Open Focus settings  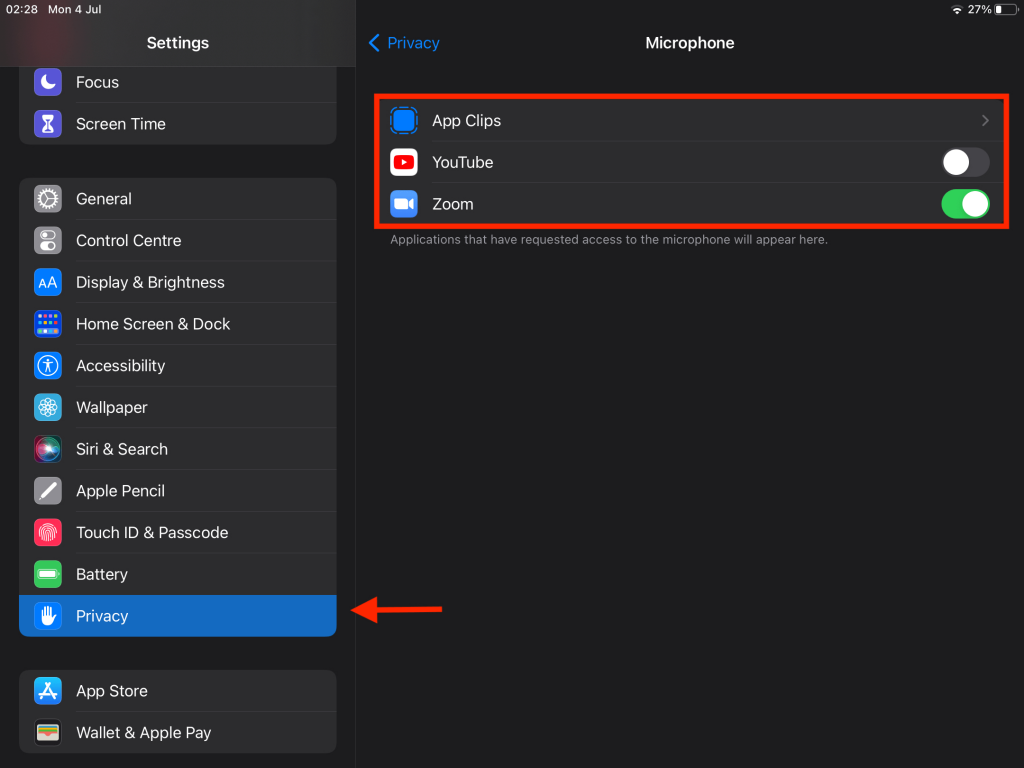click(x=178, y=82)
